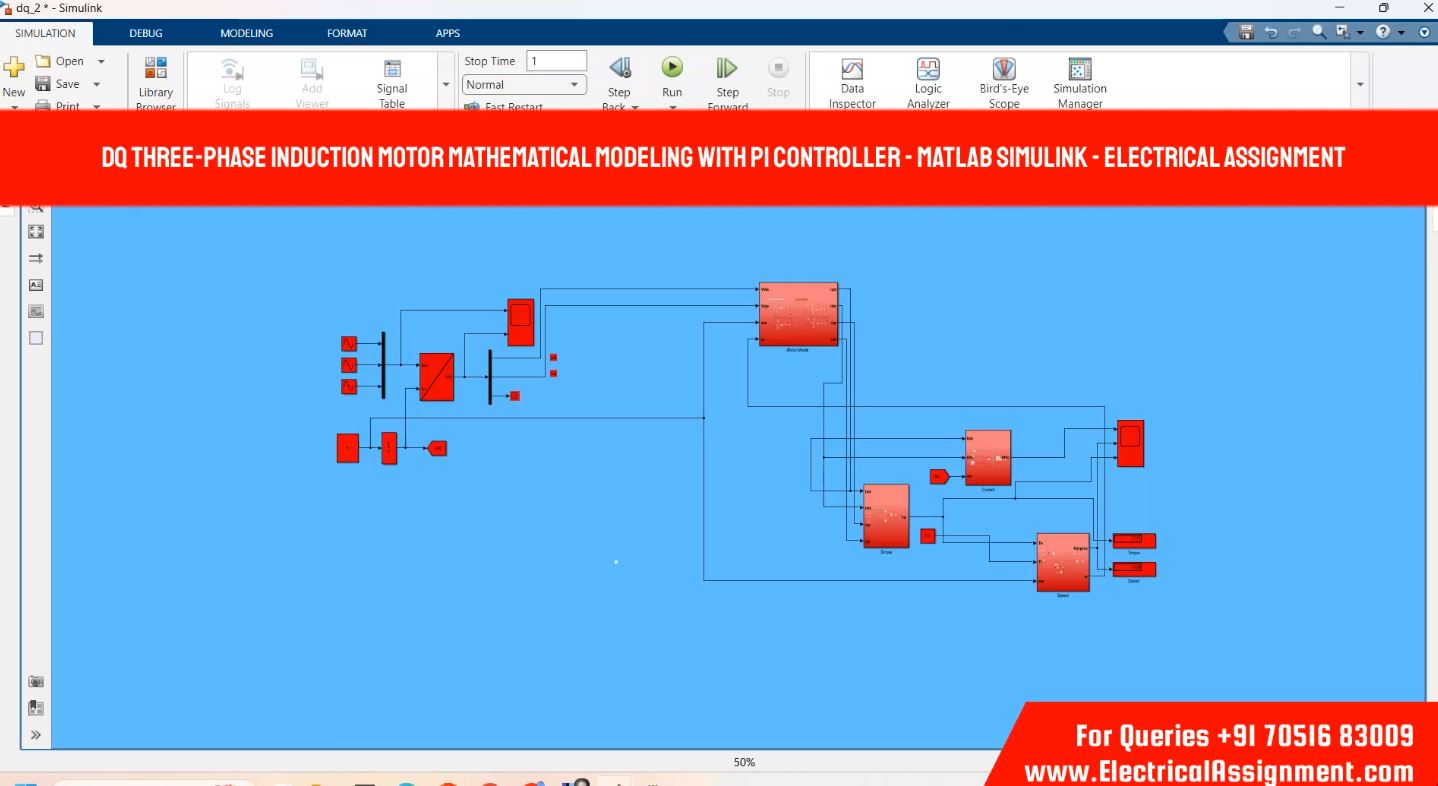
Task: Select the Motor Model subsystem block
Action: pos(798,314)
